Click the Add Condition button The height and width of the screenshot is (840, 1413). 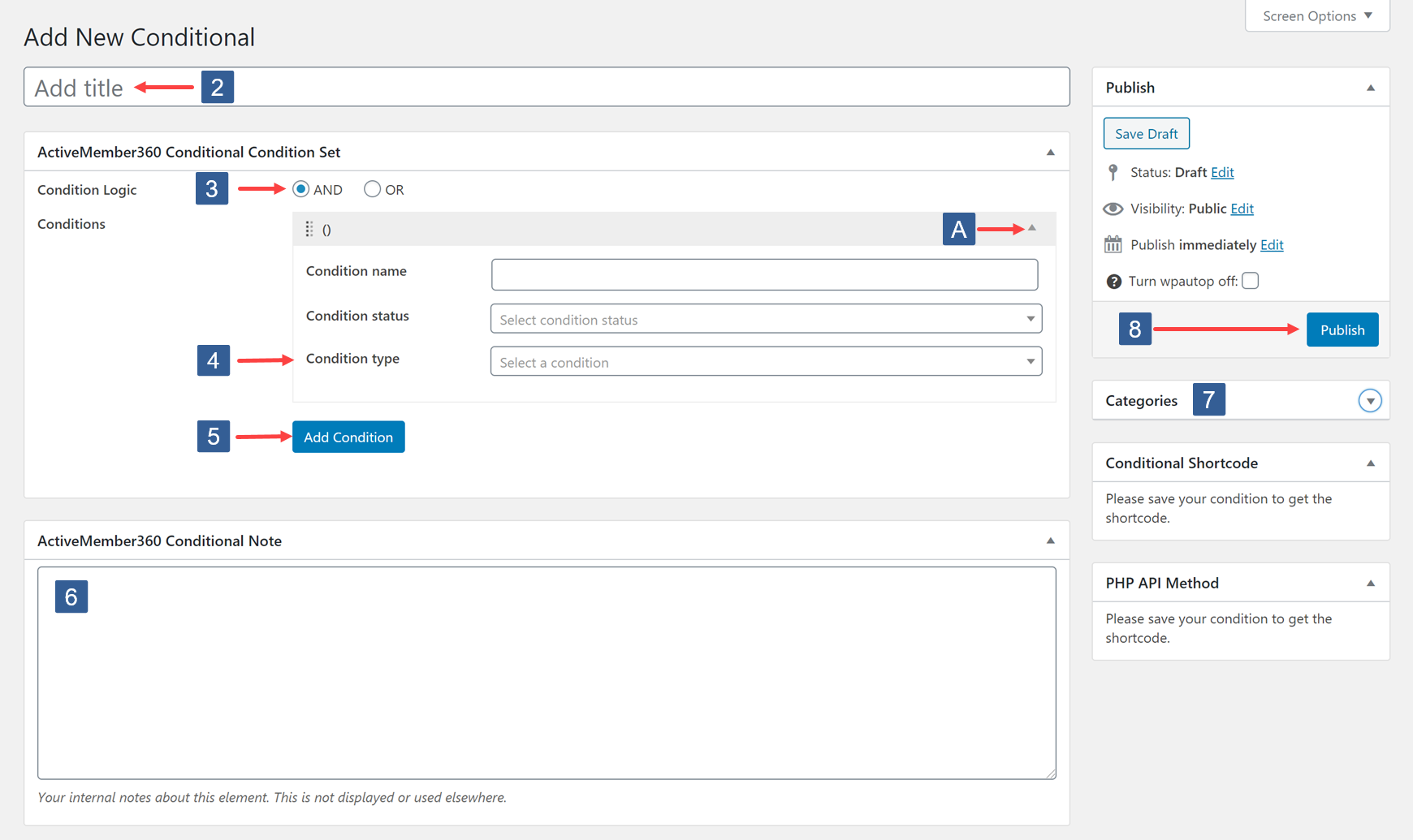(x=348, y=437)
